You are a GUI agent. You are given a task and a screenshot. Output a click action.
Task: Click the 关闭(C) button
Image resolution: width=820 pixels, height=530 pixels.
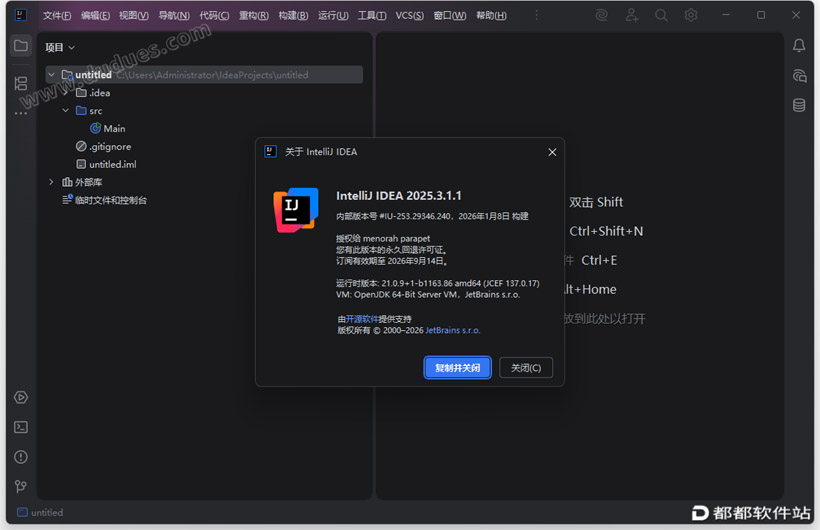click(x=526, y=368)
